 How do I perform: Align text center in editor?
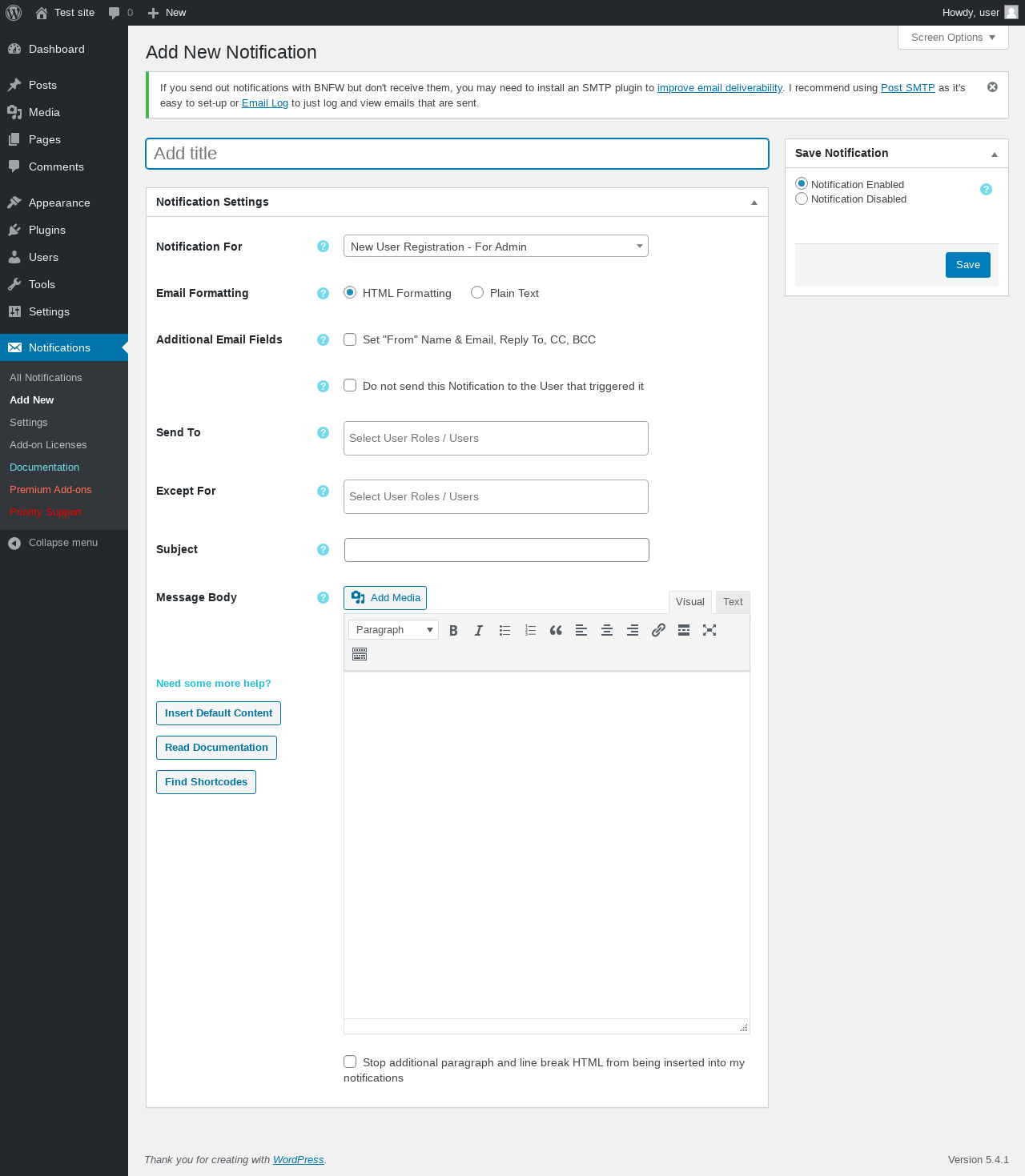(607, 630)
